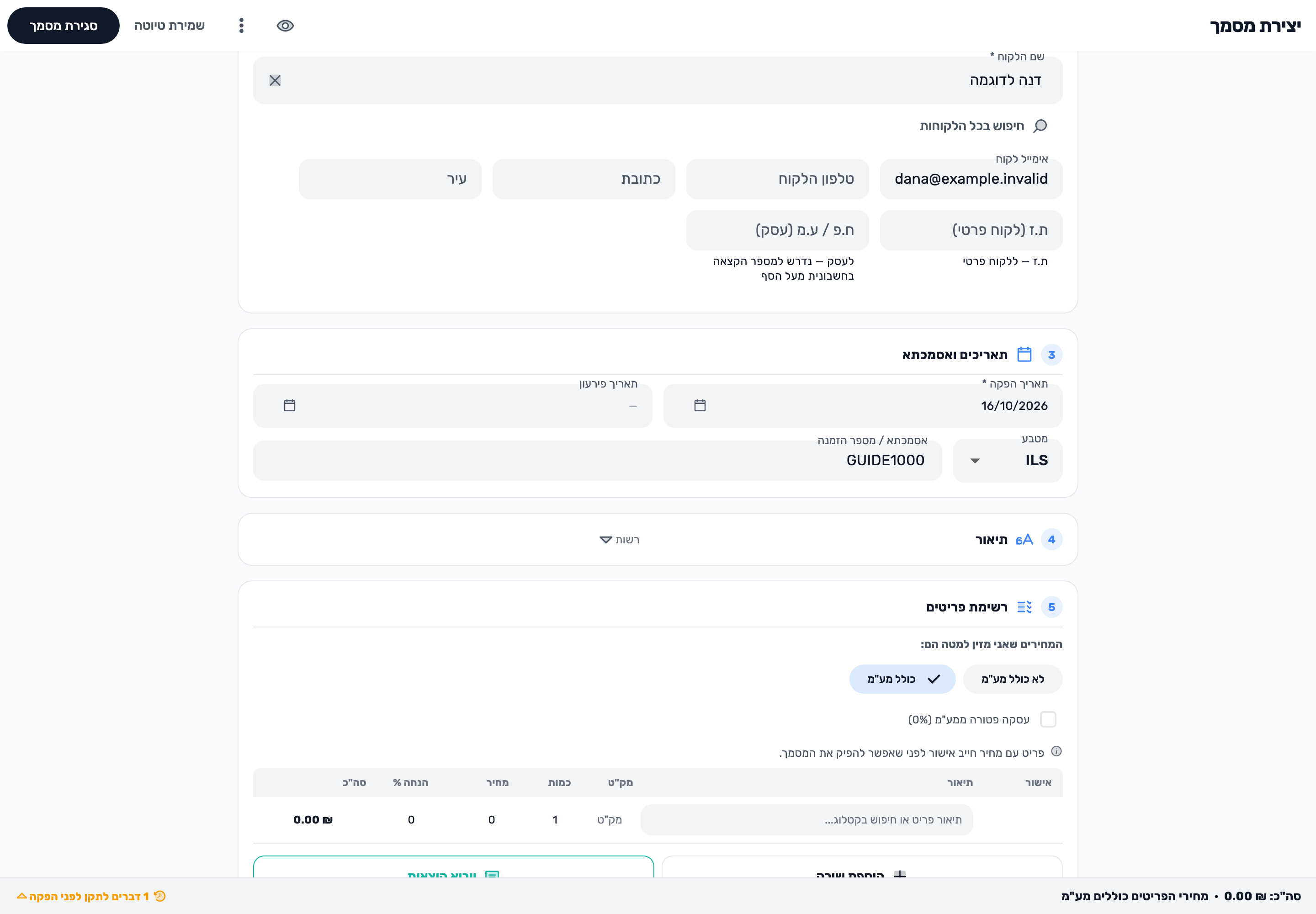Screen dimensions: 1316x914
Task: Expand the 1 דברים לתקן לפני הפקה notice
Action: pyautogui.click(x=92, y=896)
